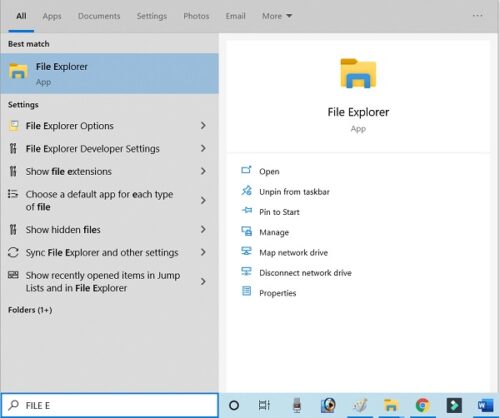Switch to the Email tab
The image size is (500, 418).
tap(236, 16)
